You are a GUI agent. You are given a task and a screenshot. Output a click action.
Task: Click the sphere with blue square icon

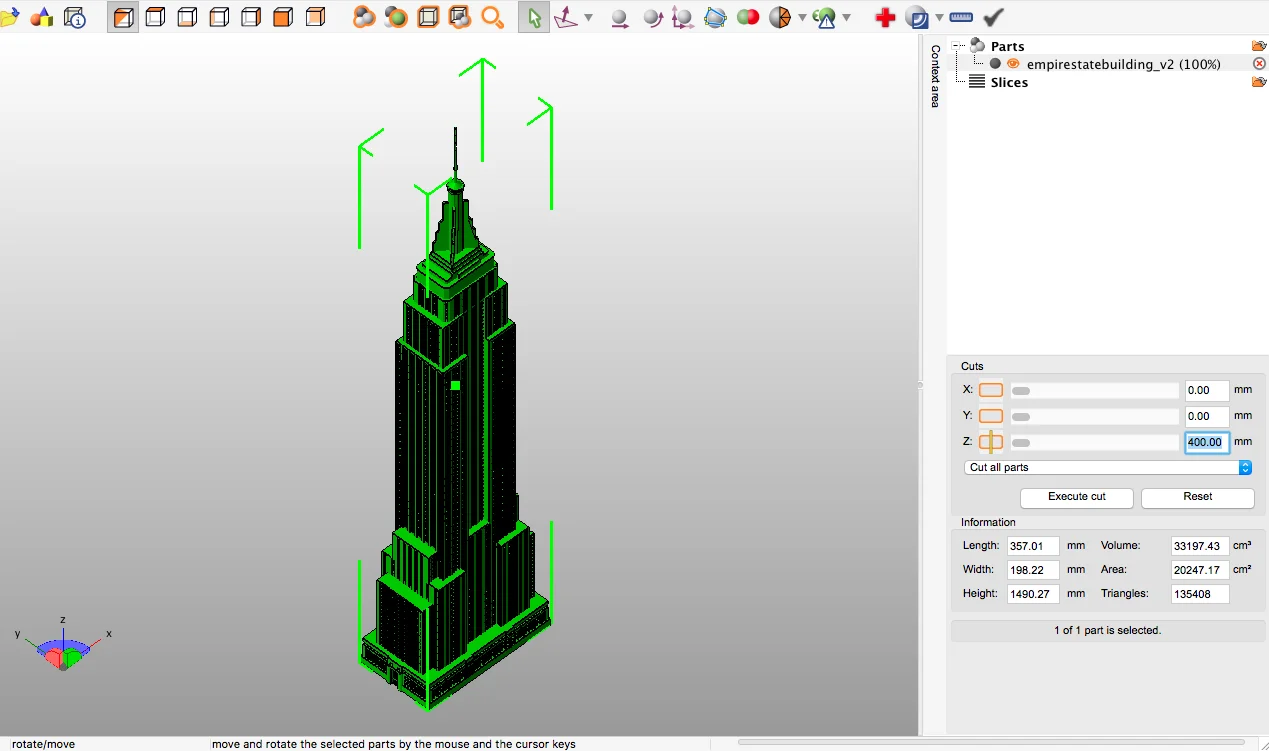(x=917, y=17)
